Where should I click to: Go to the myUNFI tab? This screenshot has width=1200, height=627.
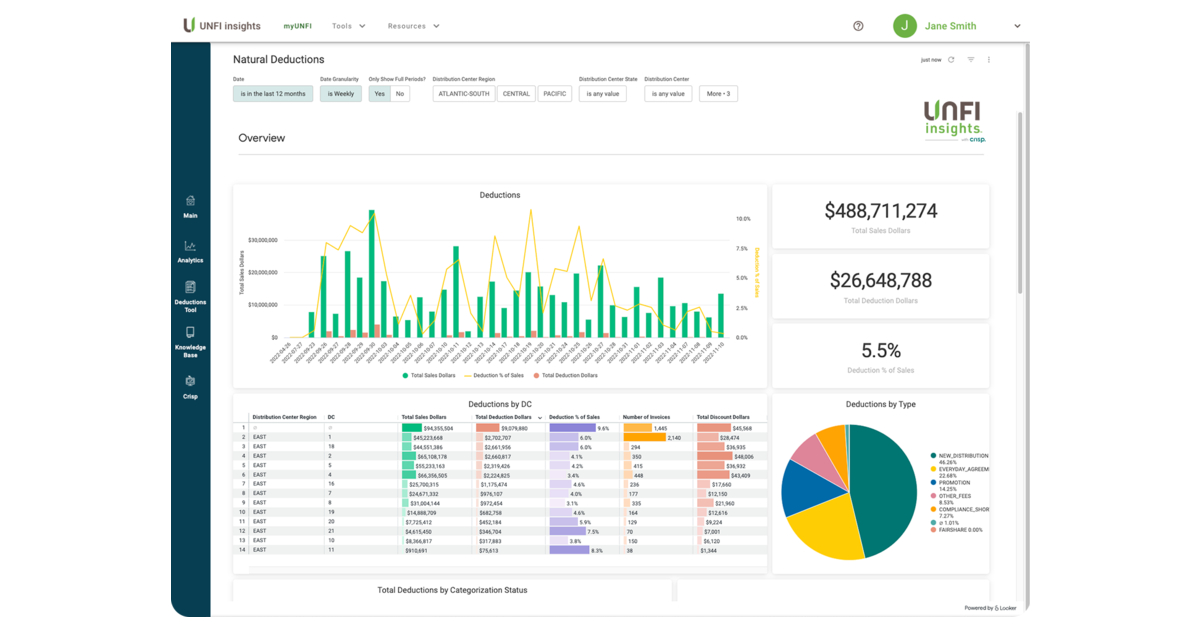[295, 26]
